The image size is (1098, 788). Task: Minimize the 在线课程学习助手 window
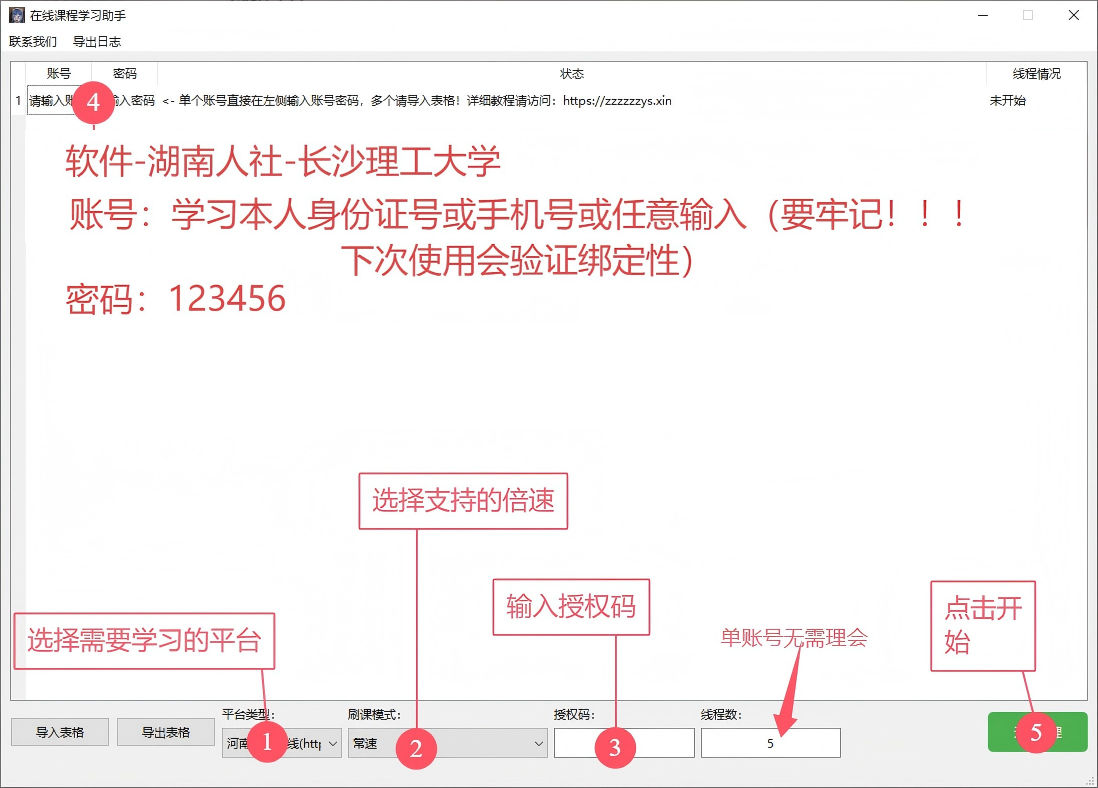coord(981,15)
